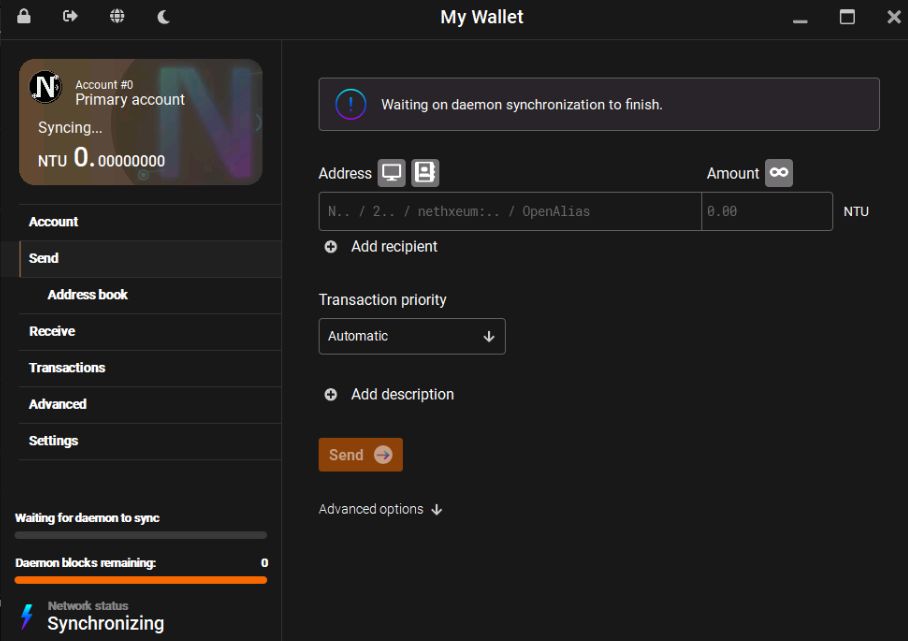The height and width of the screenshot is (641, 908).
Task: Click the wallet sync progress bar
Action: coord(141,535)
